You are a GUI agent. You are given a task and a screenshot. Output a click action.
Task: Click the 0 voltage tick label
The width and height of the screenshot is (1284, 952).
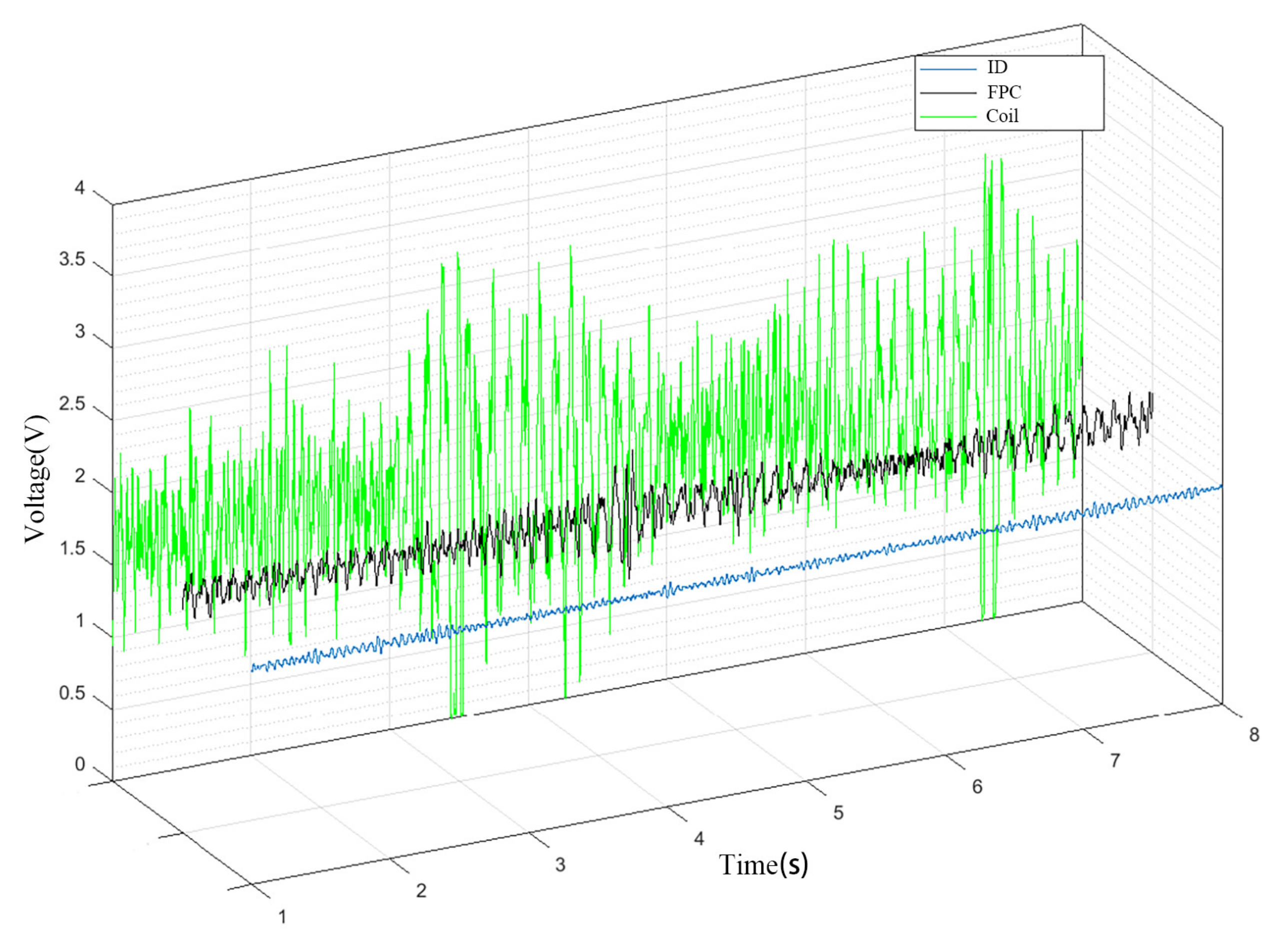point(79,765)
